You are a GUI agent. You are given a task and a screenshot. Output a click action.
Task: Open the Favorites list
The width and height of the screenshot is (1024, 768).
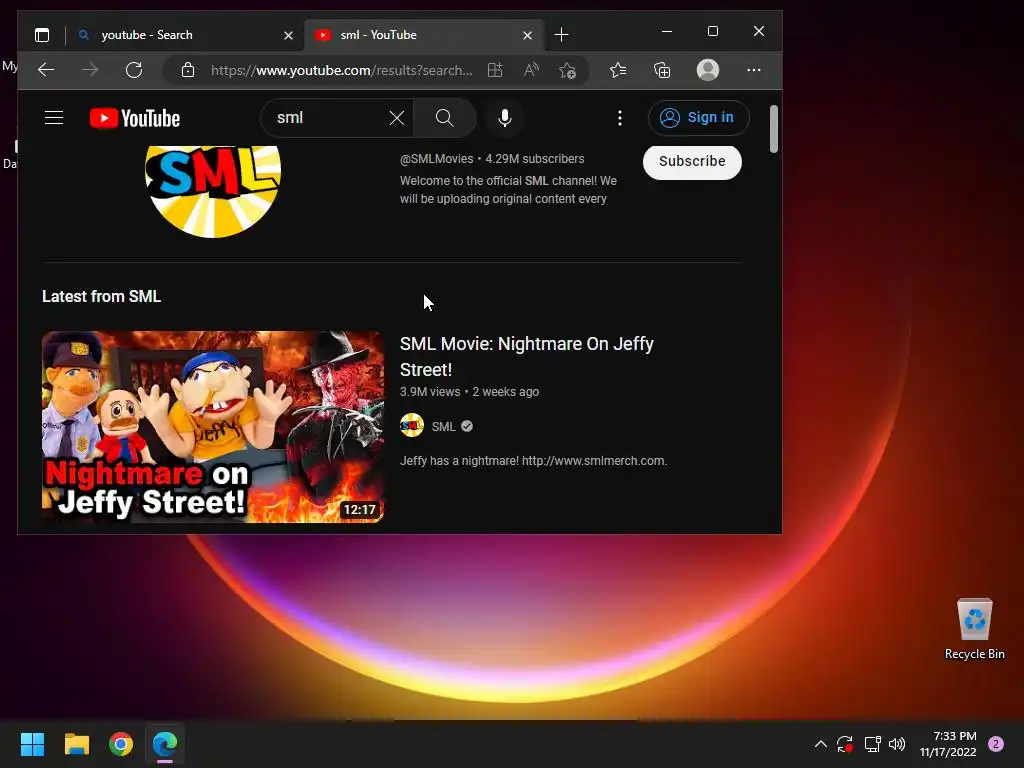coord(618,70)
